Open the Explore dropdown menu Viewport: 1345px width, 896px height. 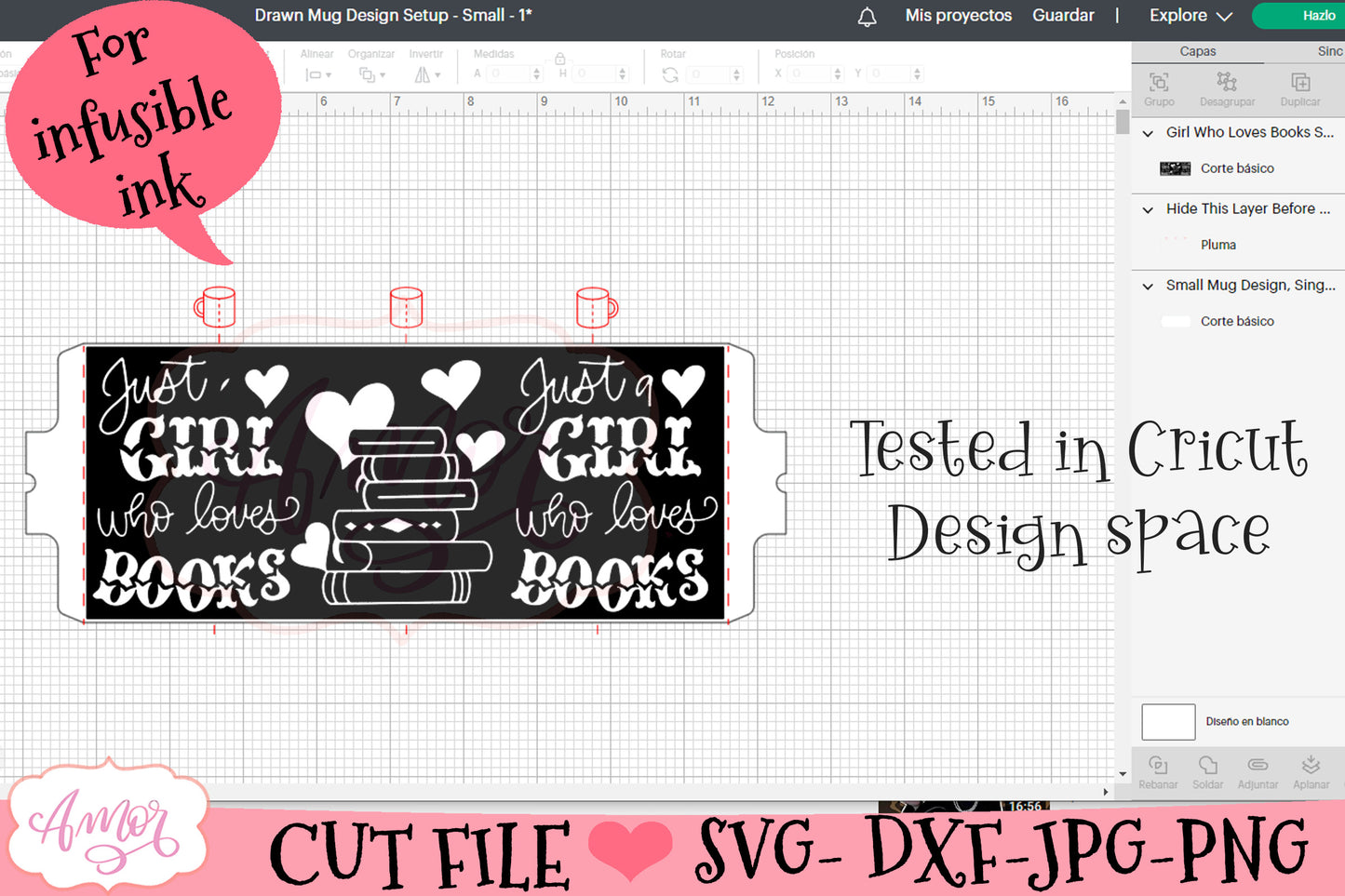[x=1190, y=16]
